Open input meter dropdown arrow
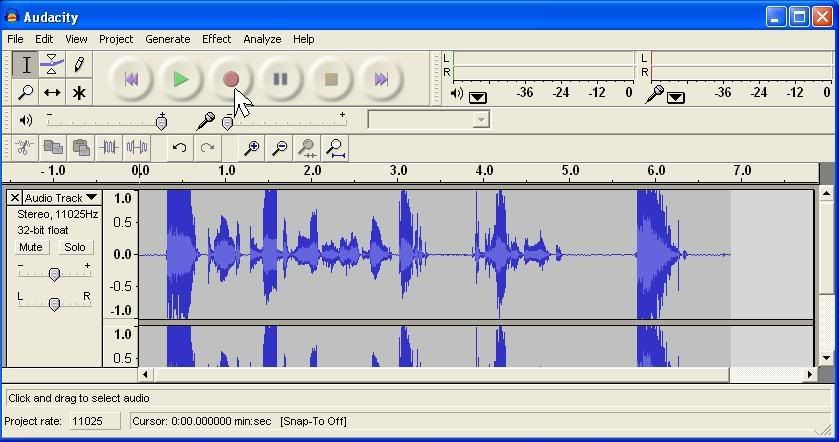839x442 pixels. (x=676, y=97)
